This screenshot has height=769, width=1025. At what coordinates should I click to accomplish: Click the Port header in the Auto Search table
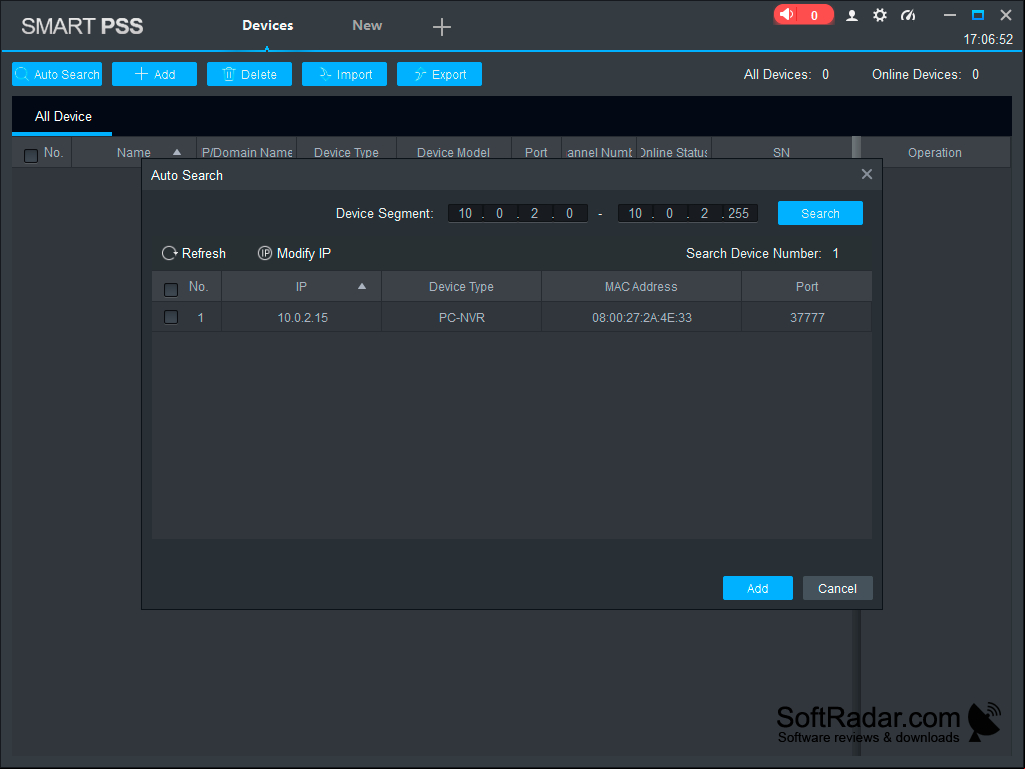tap(807, 286)
